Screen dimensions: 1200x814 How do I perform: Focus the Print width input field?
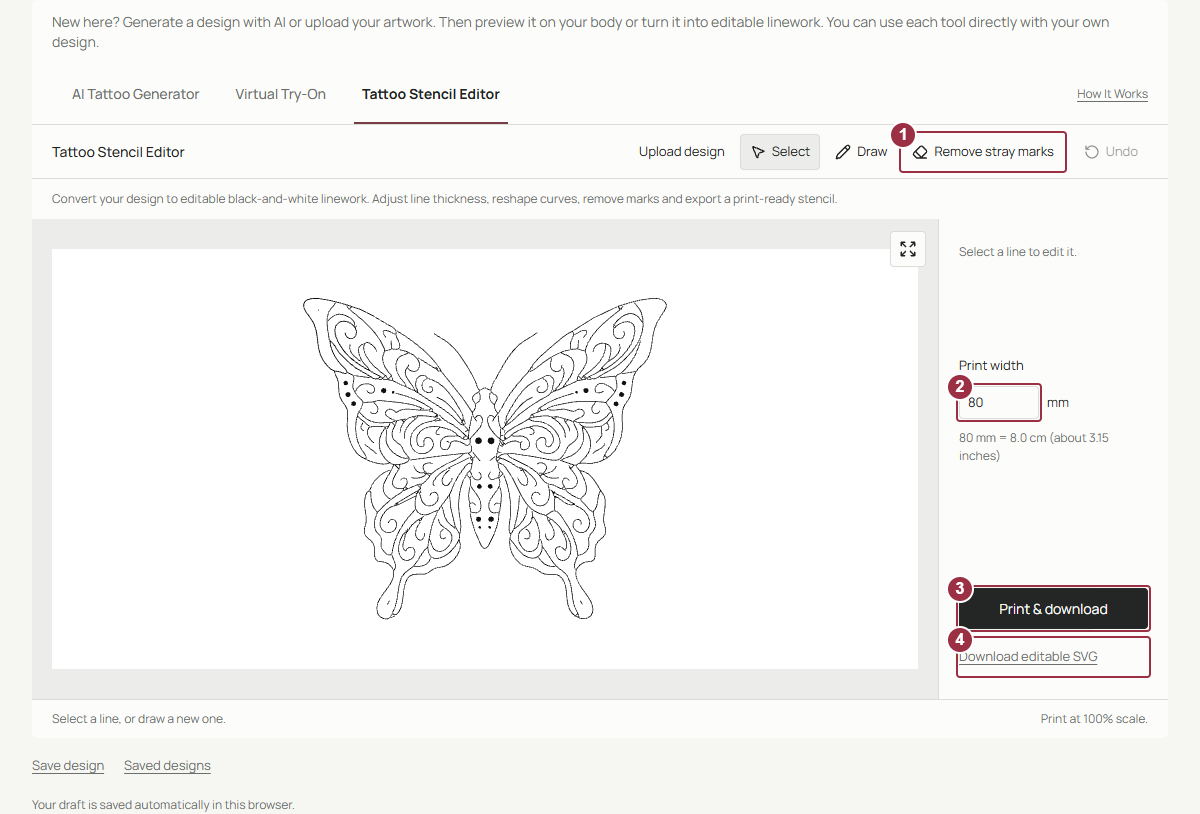(999, 403)
